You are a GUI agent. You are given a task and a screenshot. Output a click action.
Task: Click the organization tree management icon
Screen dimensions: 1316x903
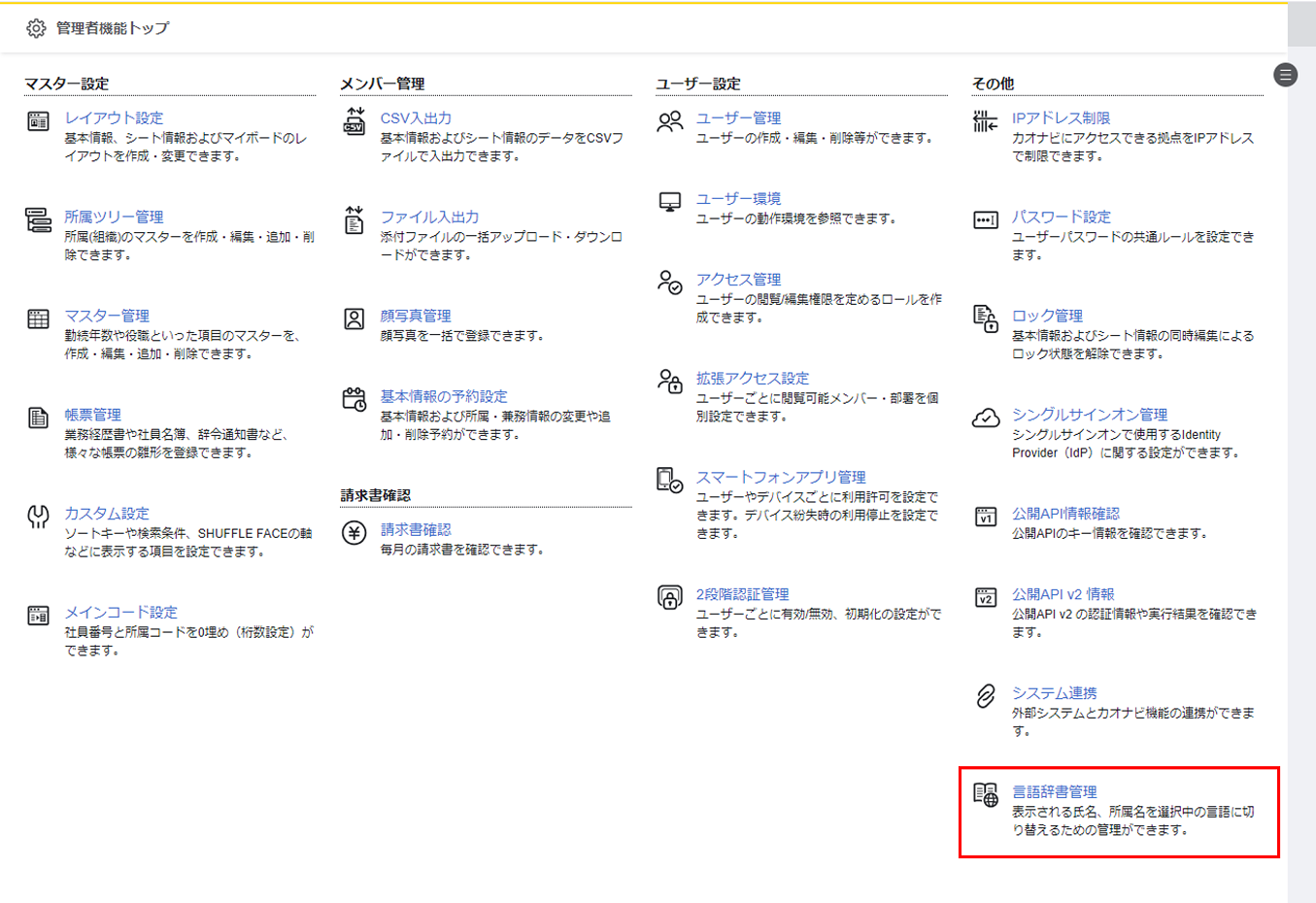coord(38,220)
